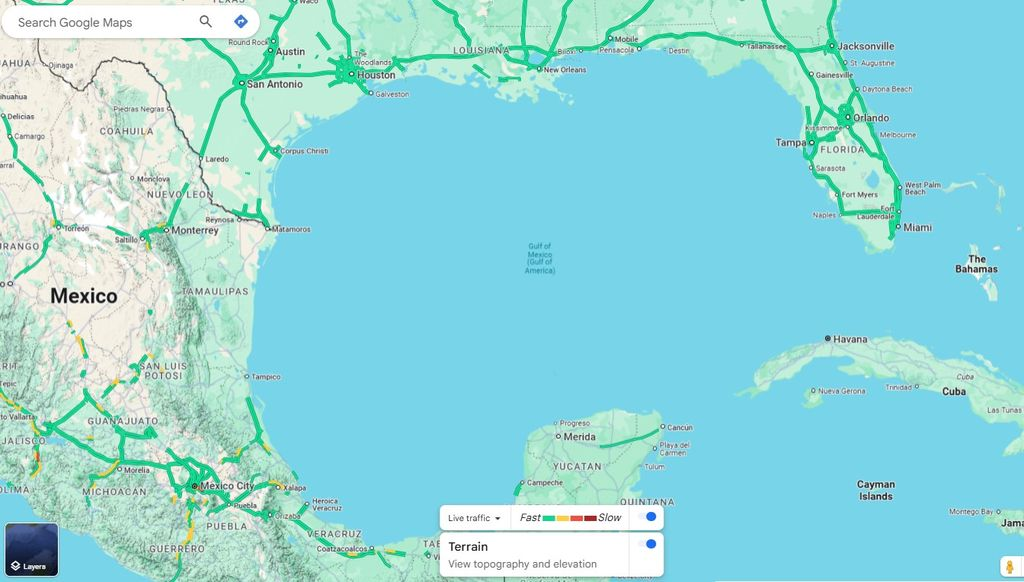Focus the Search Google Maps field
The height and width of the screenshot is (582, 1024).
(100, 22)
